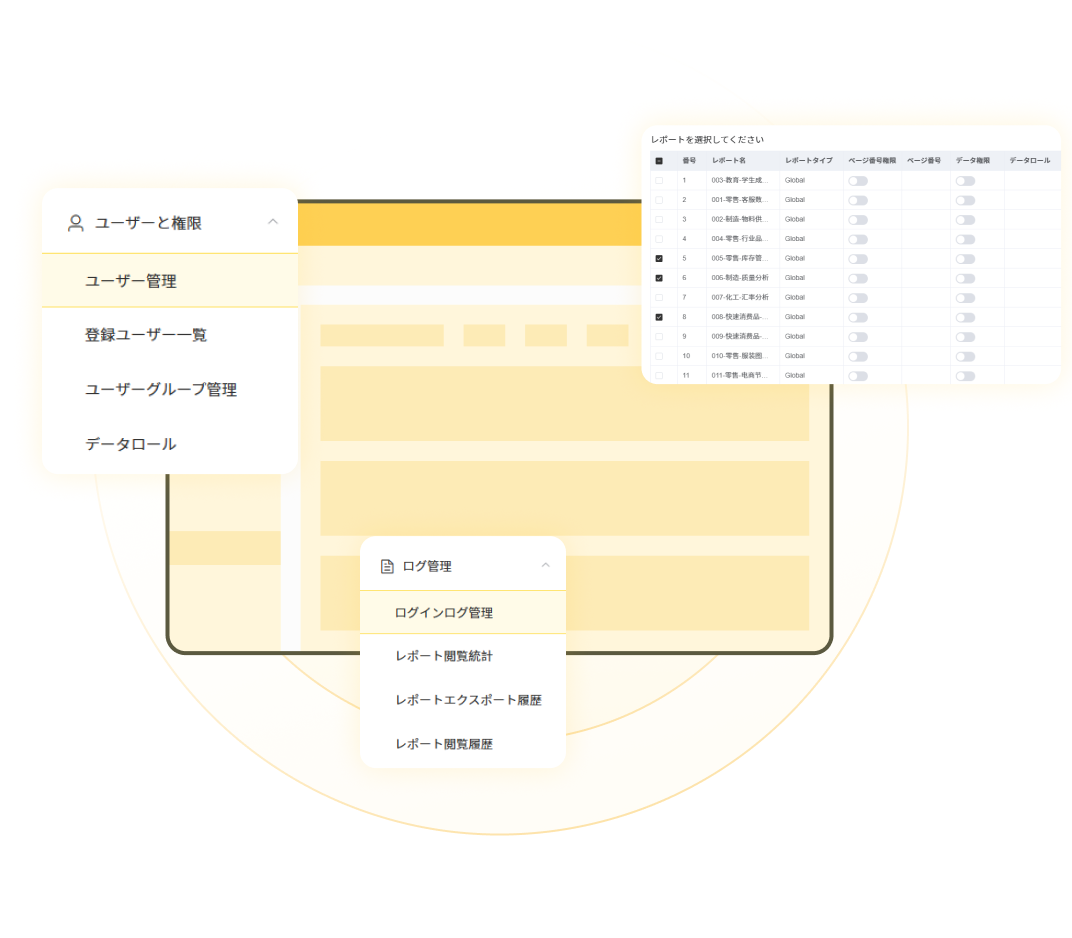Viewport: 1072px width, 938px height.
Task: Collapse the ユーザーと権限 panel via its chevron
Action: (x=273, y=223)
